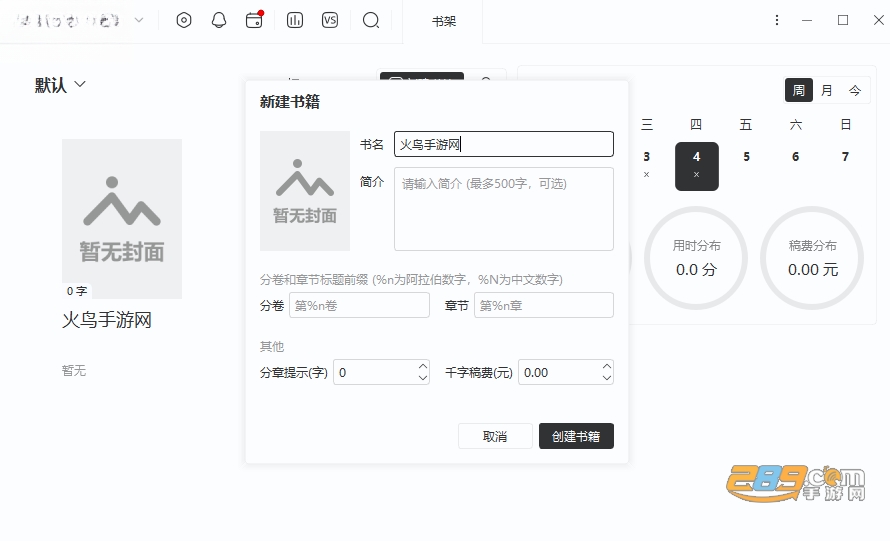The image size is (890, 541).
Task: Open the hexagon settings icon
Action: click(184, 20)
